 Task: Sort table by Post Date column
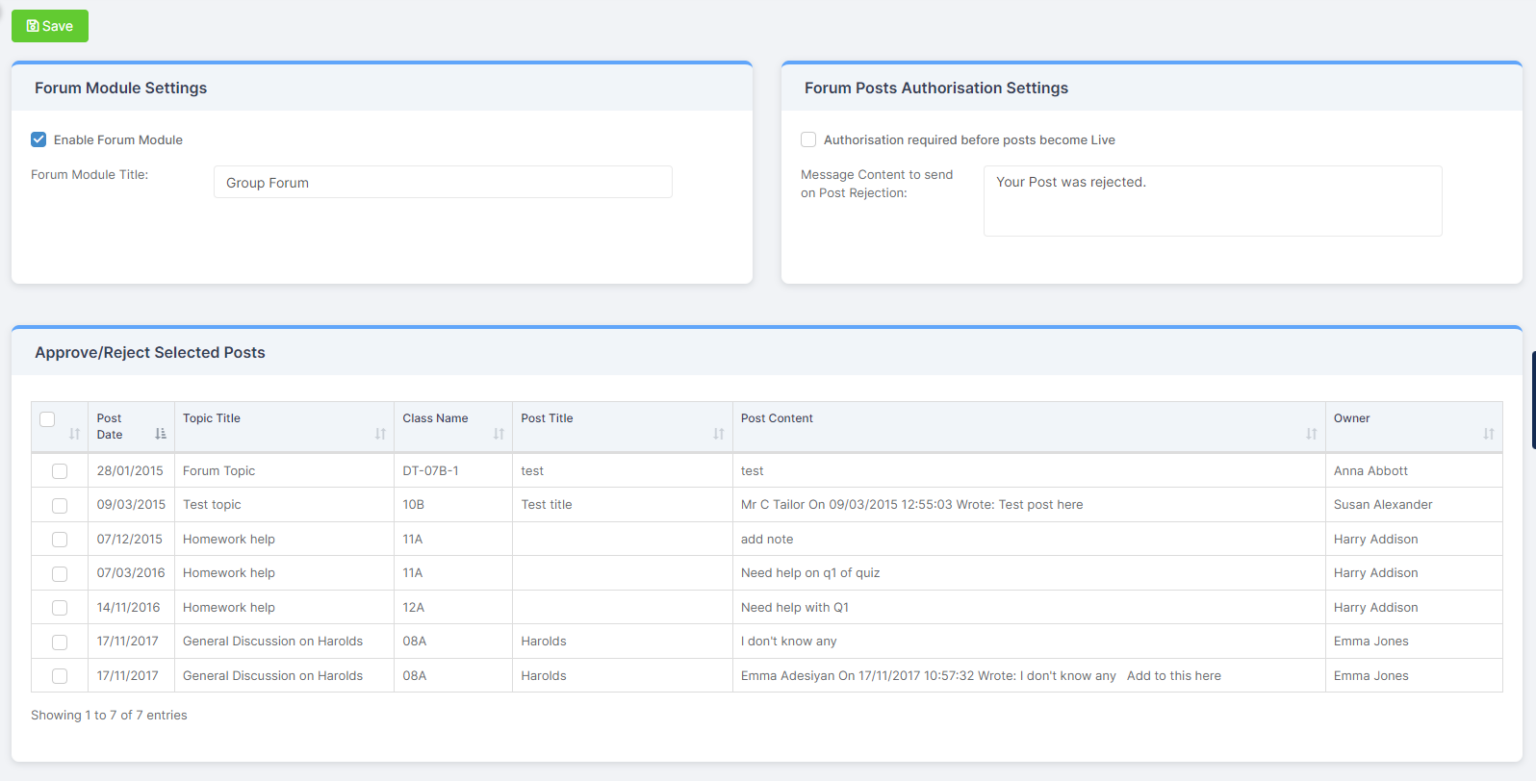[x=159, y=433]
